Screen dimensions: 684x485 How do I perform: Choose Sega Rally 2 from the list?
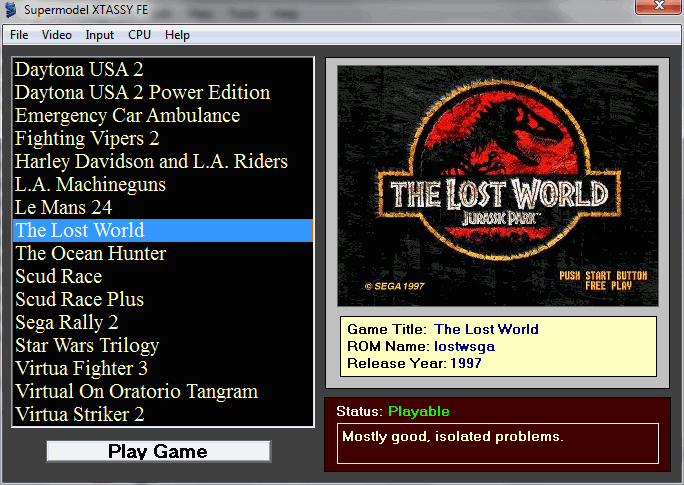tap(163, 322)
